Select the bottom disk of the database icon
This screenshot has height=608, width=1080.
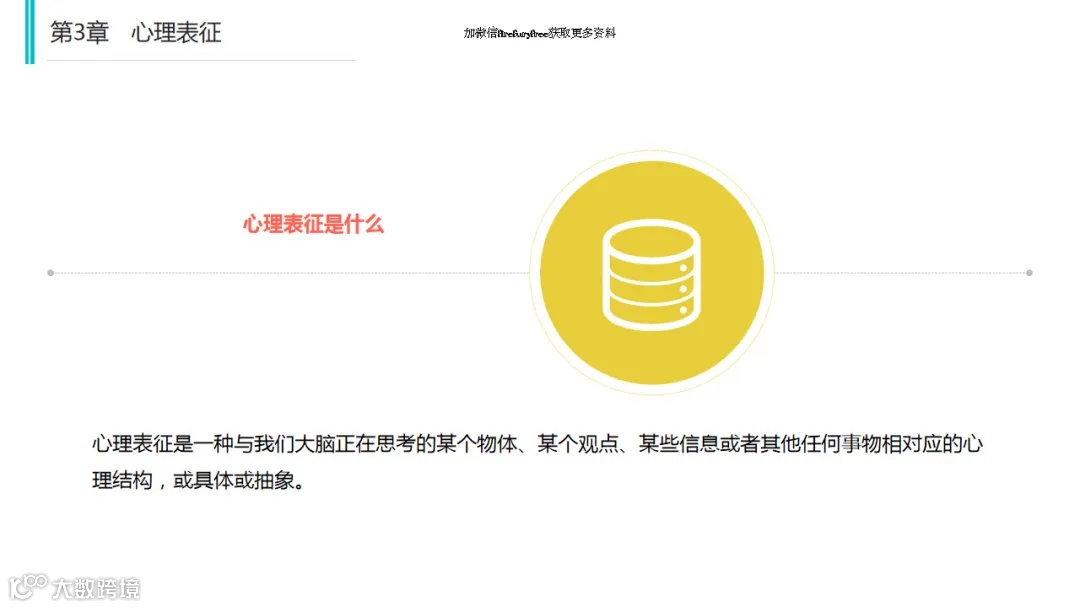click(650, 312)
